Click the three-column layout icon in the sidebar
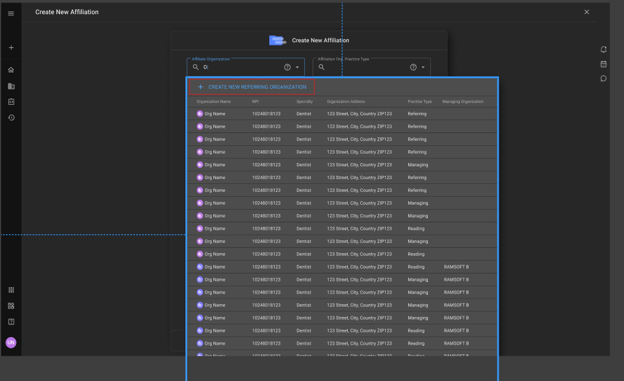This screenshot has width=624, height=381. pos(11,290)
